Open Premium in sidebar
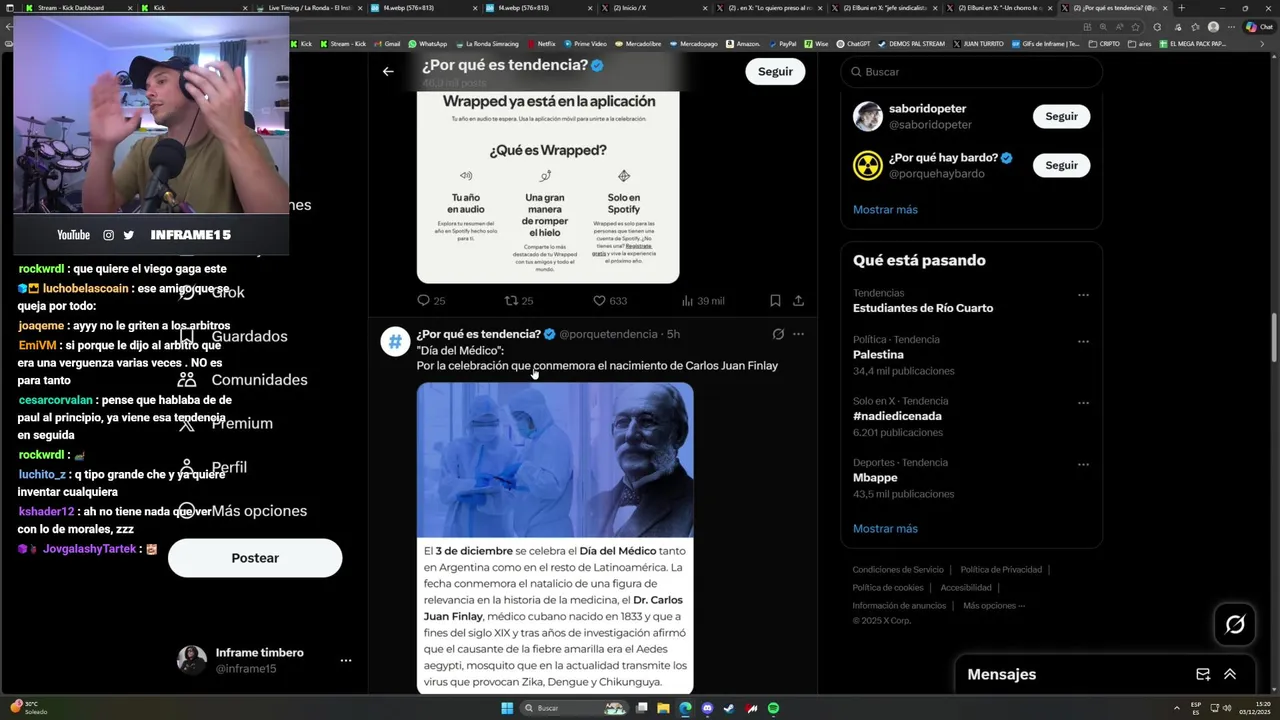Viewport: 1280px width, 720px height. [x=226, y=423]
